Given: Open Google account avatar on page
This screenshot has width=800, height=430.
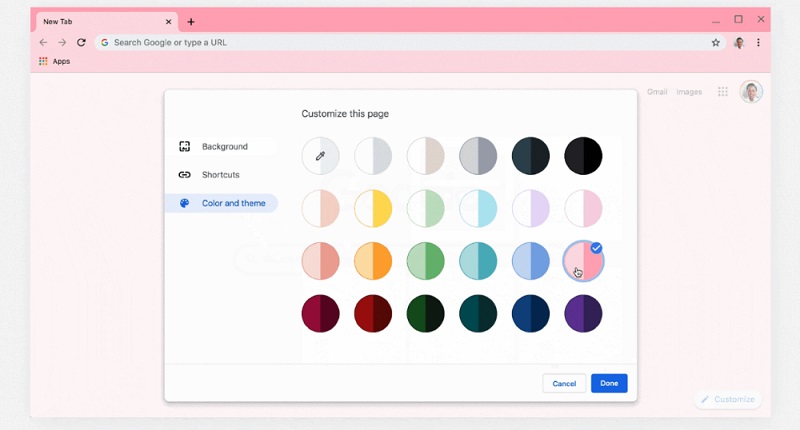Looking at the screenshot, I should [751, 92].
